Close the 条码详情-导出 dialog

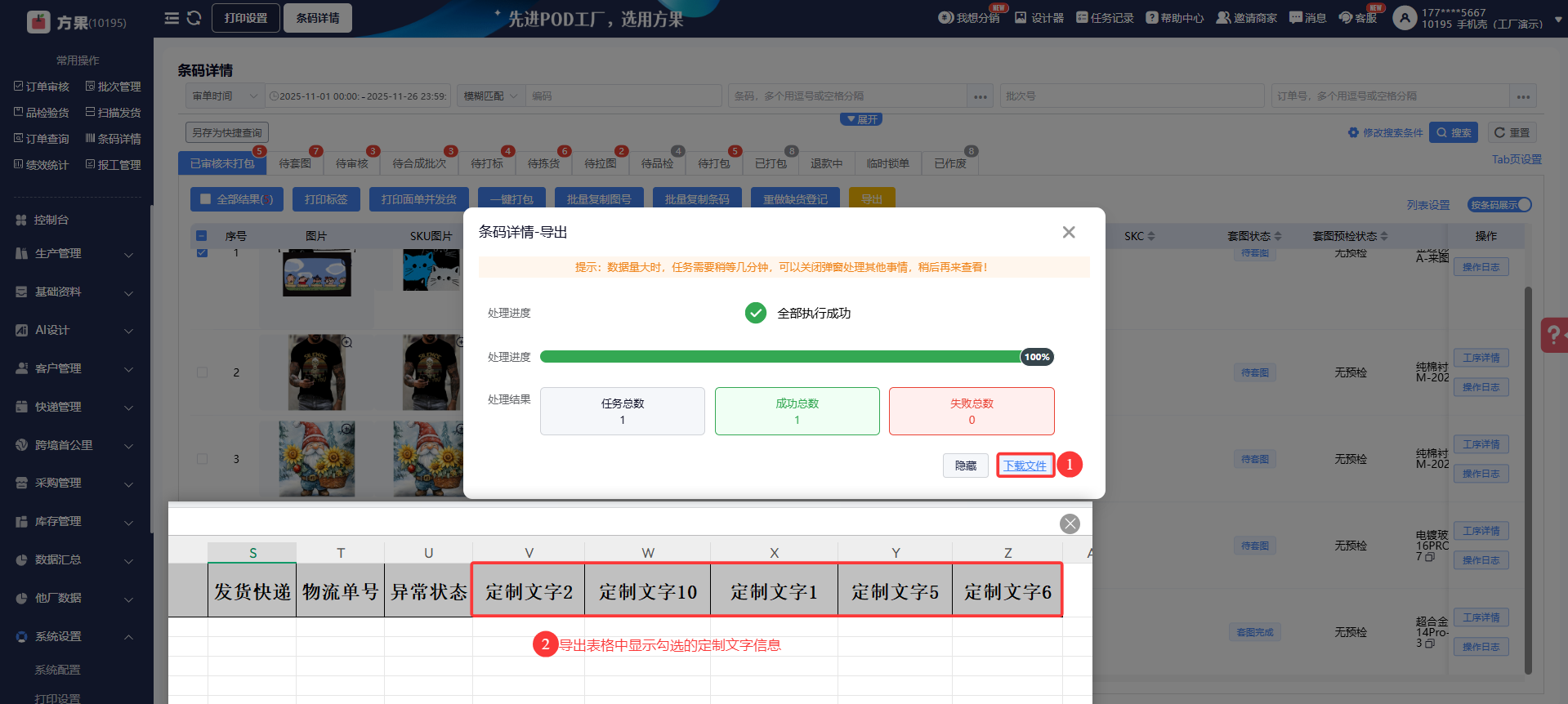[x=1069, y=233]
